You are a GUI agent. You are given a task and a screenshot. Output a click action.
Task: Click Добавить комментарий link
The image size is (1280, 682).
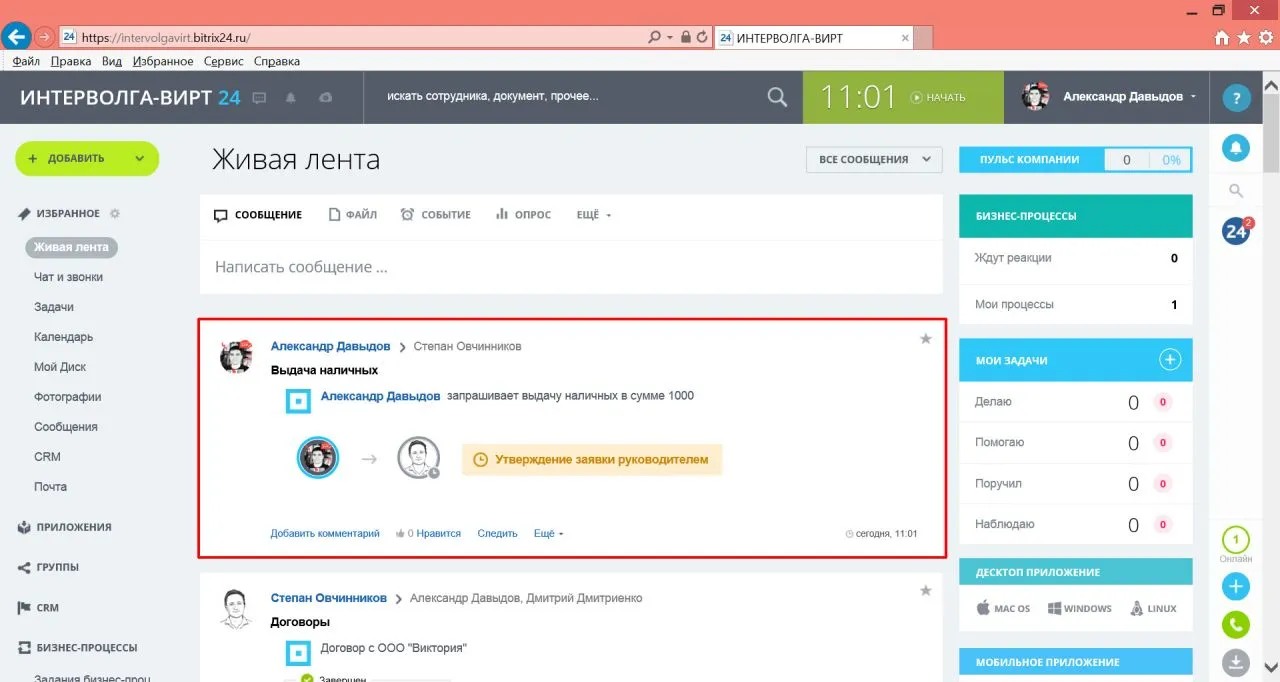coord(325,533)
